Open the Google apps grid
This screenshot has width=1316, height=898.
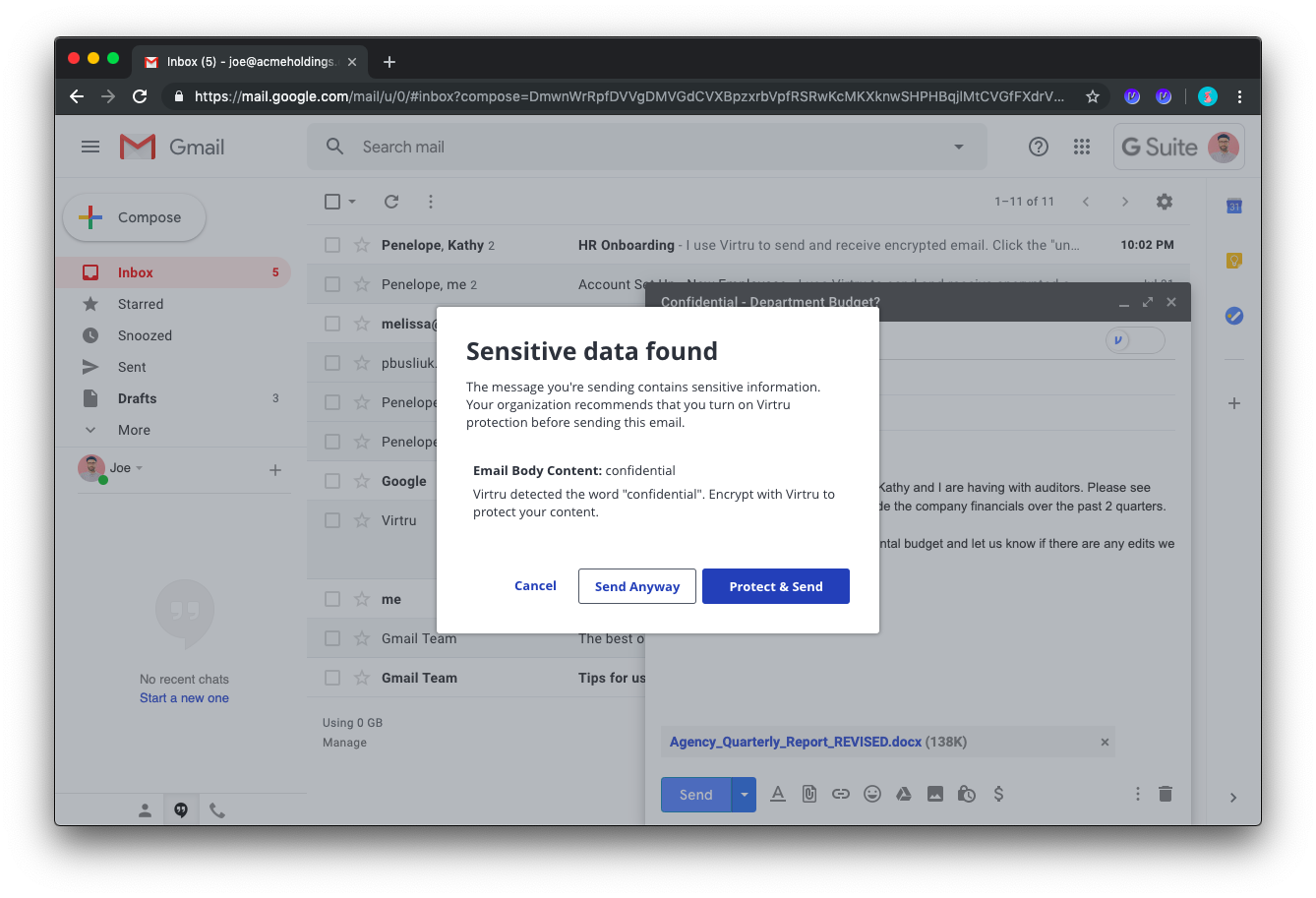(1082, 147)
